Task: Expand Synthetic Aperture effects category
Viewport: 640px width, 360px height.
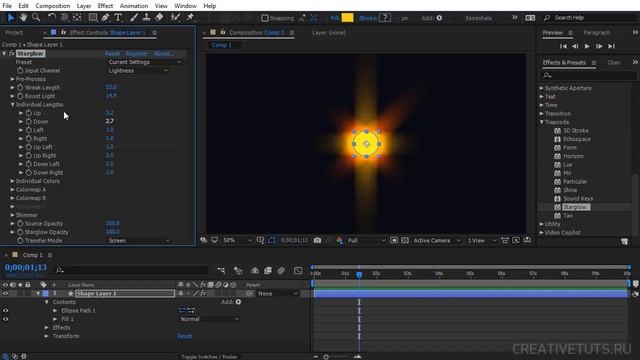Action: click(542, 88)
